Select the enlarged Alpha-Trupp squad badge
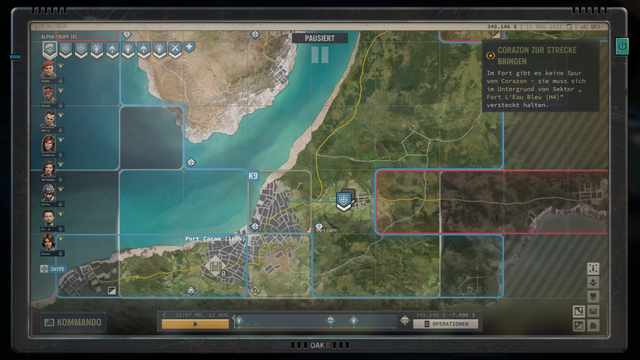The height and width of the screenshot is (360, 640). point(49,50)
